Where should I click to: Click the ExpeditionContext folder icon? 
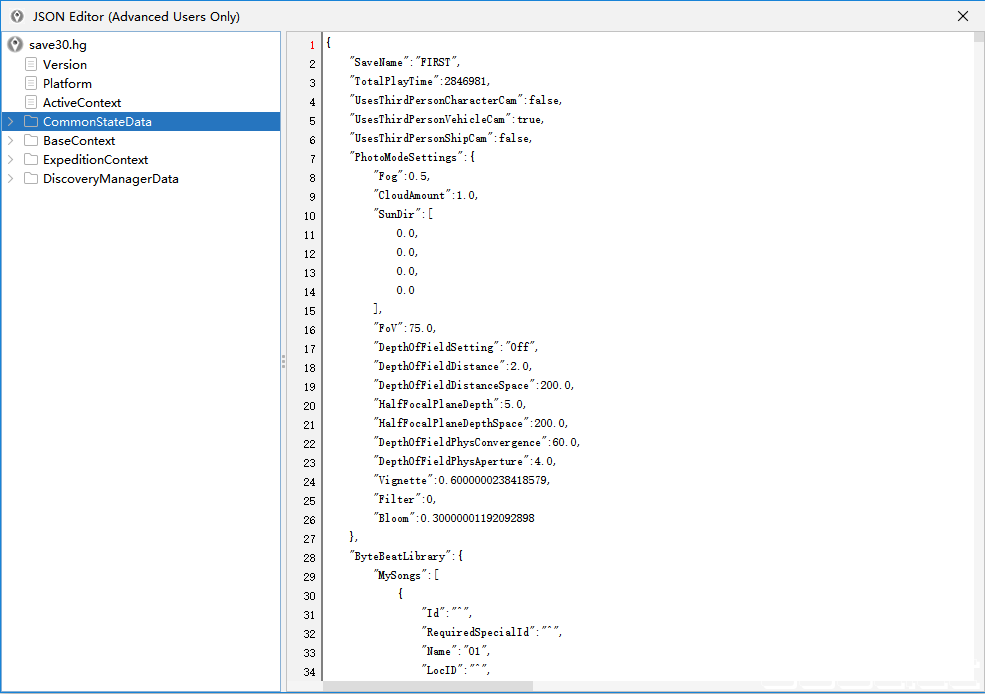click(x=31, y=160)
